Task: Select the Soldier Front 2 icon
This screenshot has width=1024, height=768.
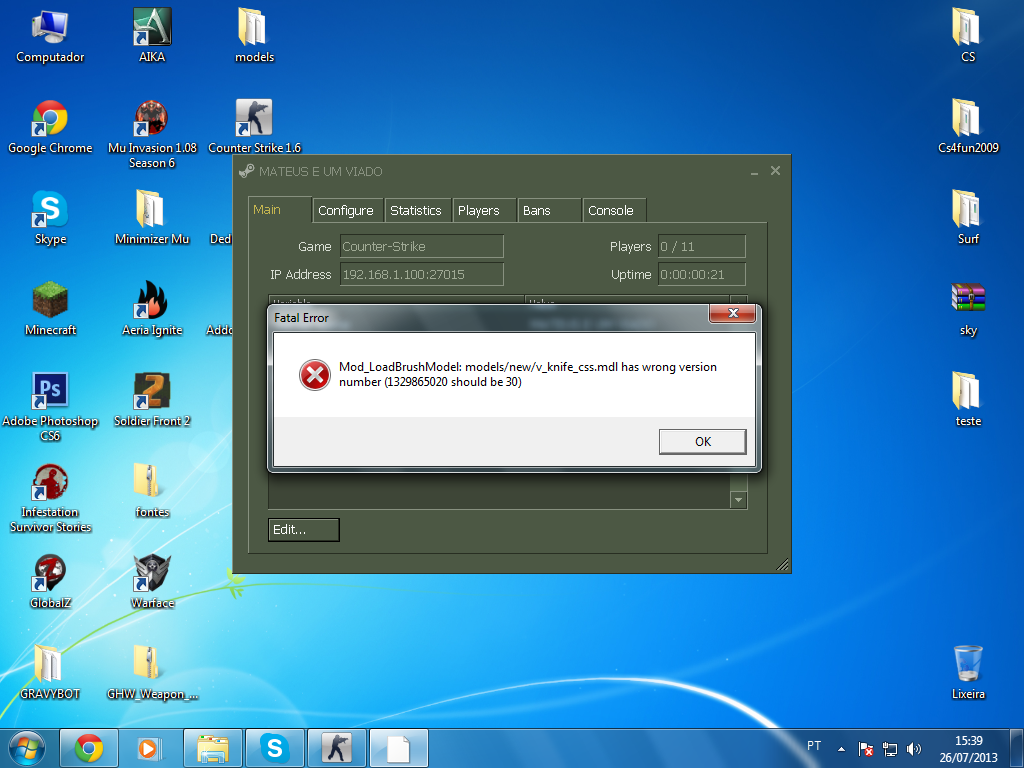Action: (x=152, y=392)
